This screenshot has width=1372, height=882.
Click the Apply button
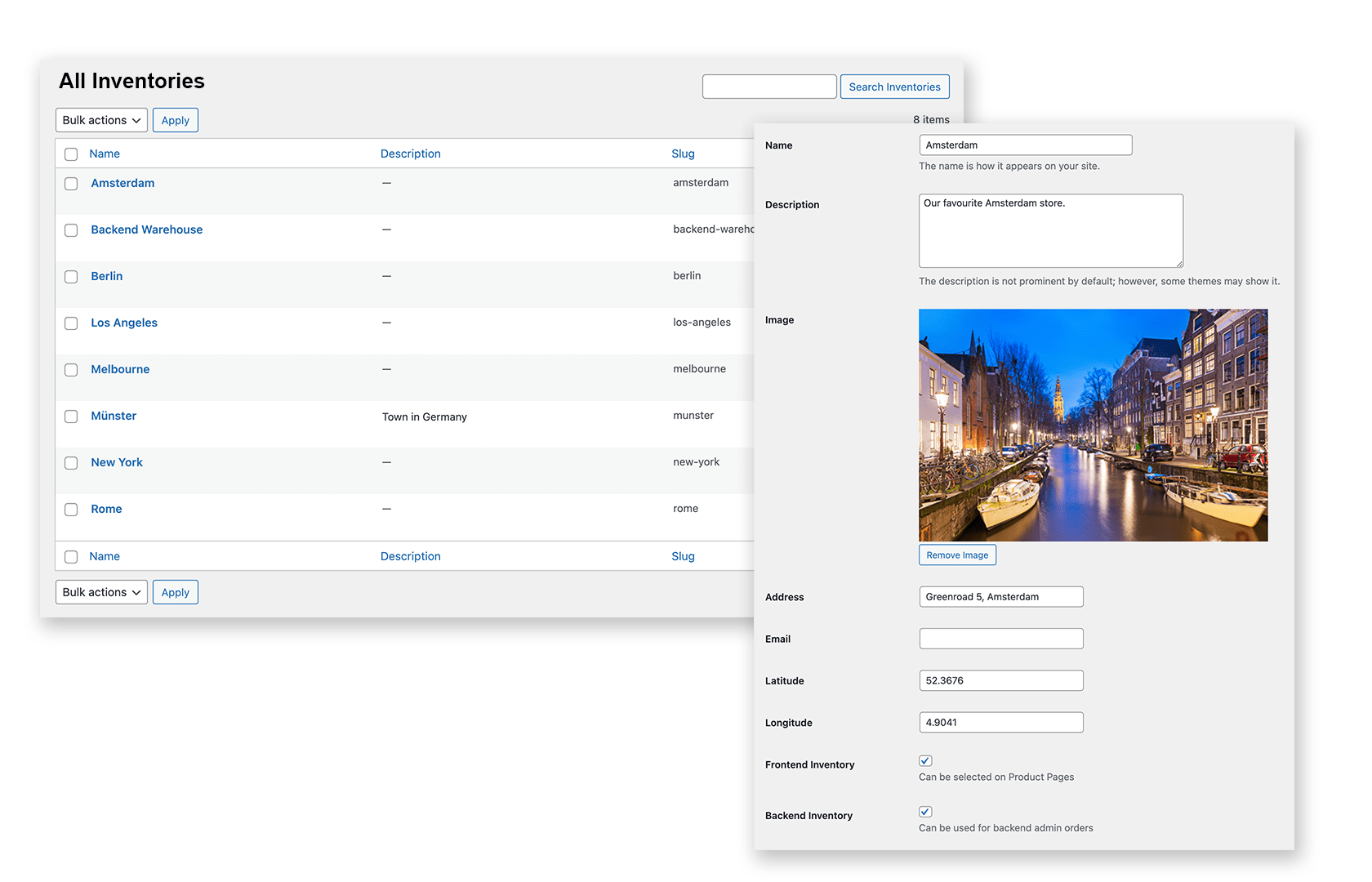click(x=175, y=119)
